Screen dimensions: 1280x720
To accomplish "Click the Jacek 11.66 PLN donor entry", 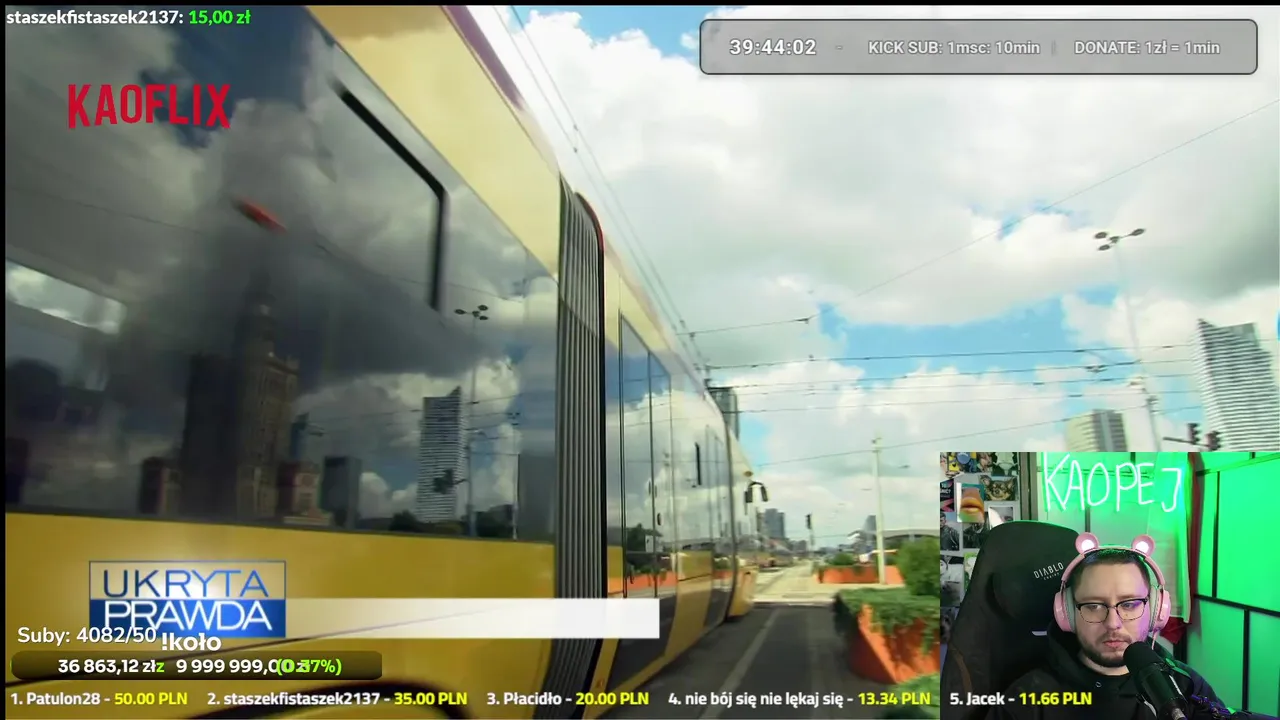I will 1020,699.
